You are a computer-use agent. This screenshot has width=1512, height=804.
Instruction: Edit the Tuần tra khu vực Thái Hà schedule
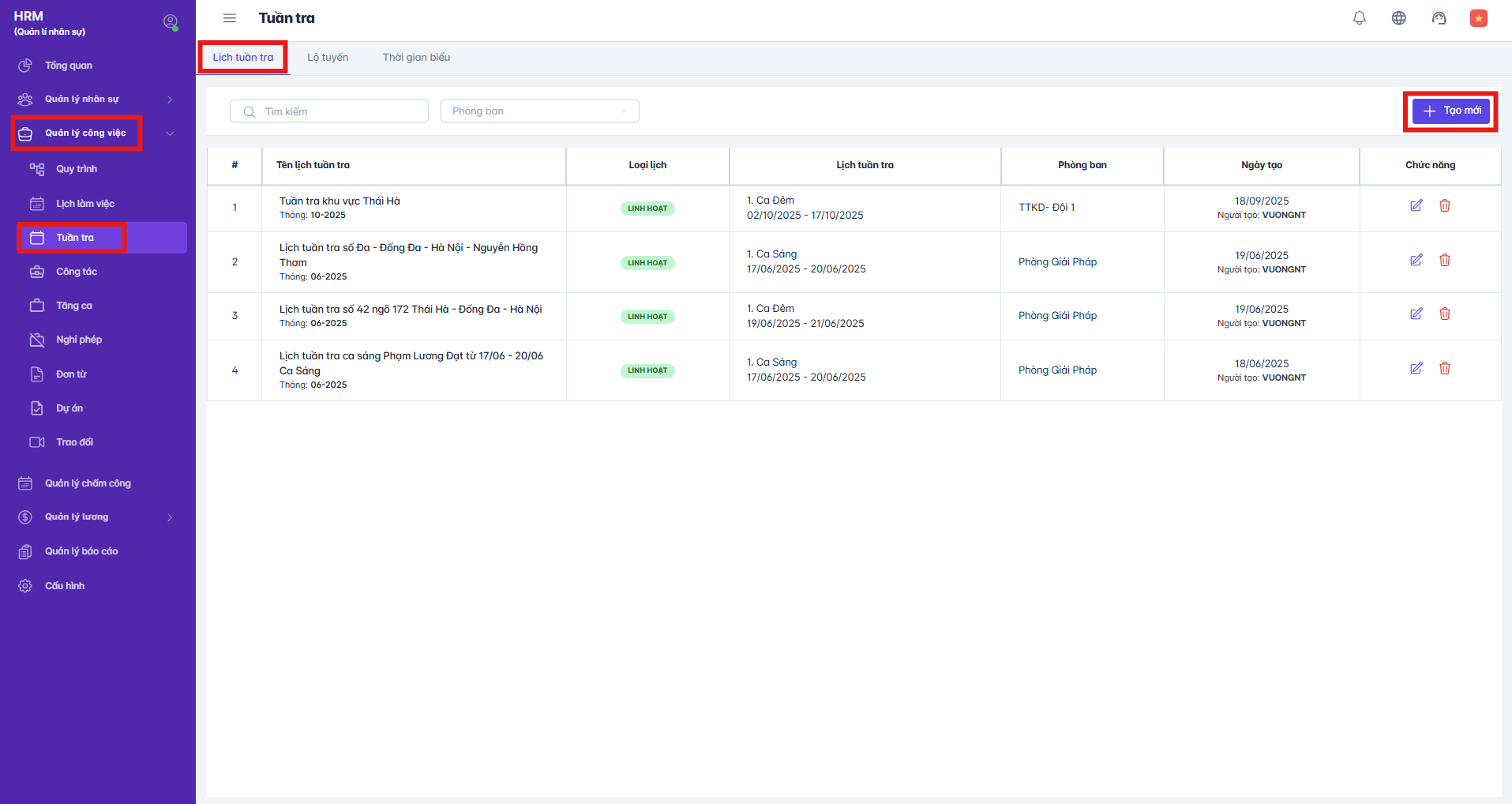click(1416, 206)
